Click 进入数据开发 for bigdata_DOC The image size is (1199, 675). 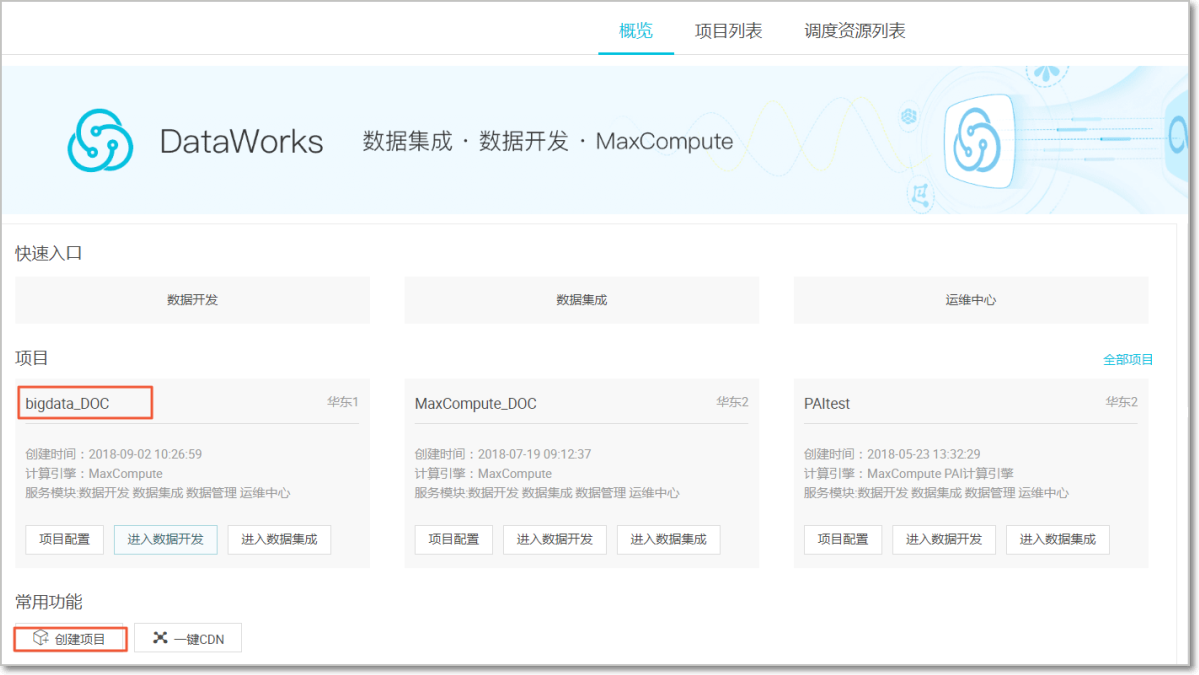[x=165, y=539]
